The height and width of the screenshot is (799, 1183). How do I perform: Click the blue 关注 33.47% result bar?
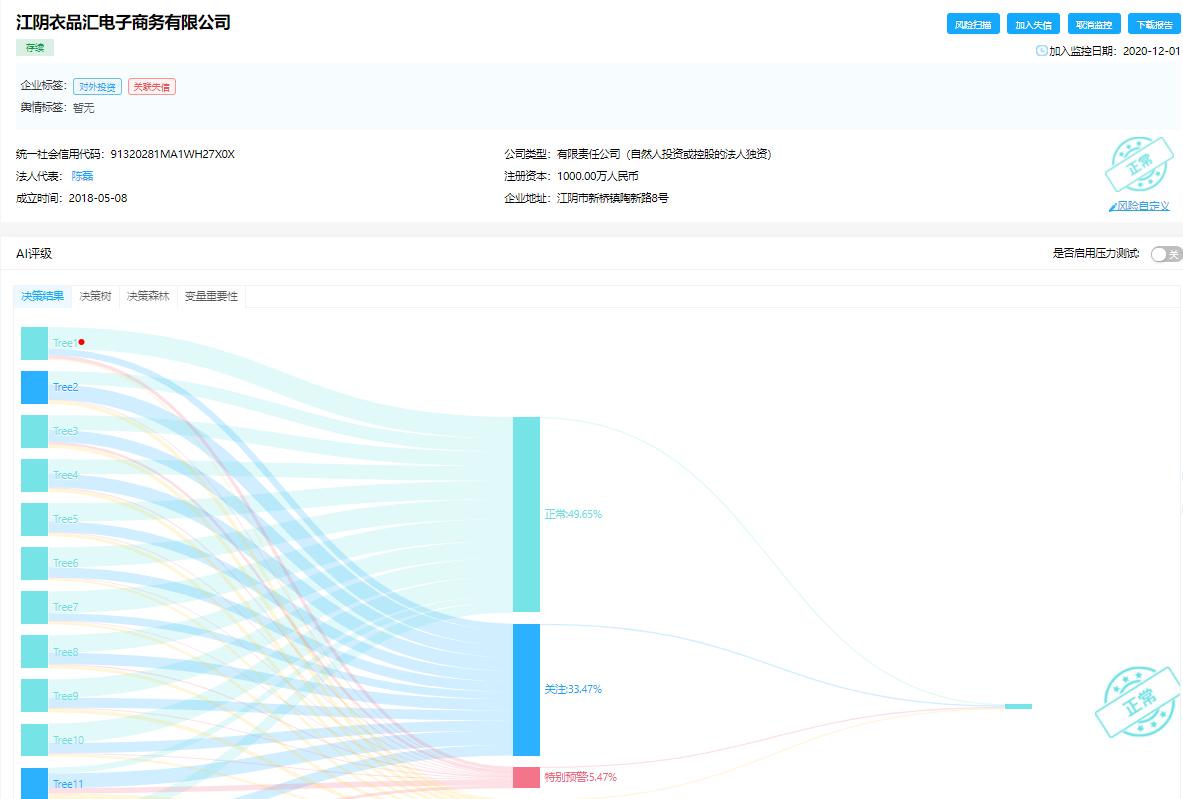527,690
